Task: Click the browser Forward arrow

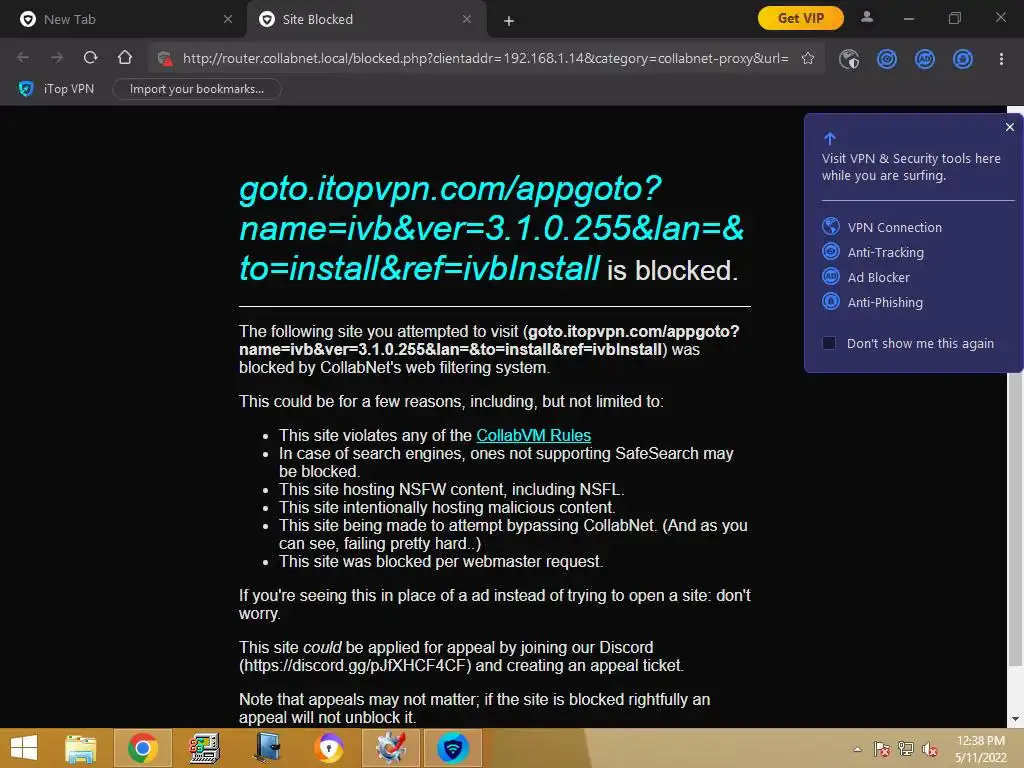Action: tap(57, 58)
